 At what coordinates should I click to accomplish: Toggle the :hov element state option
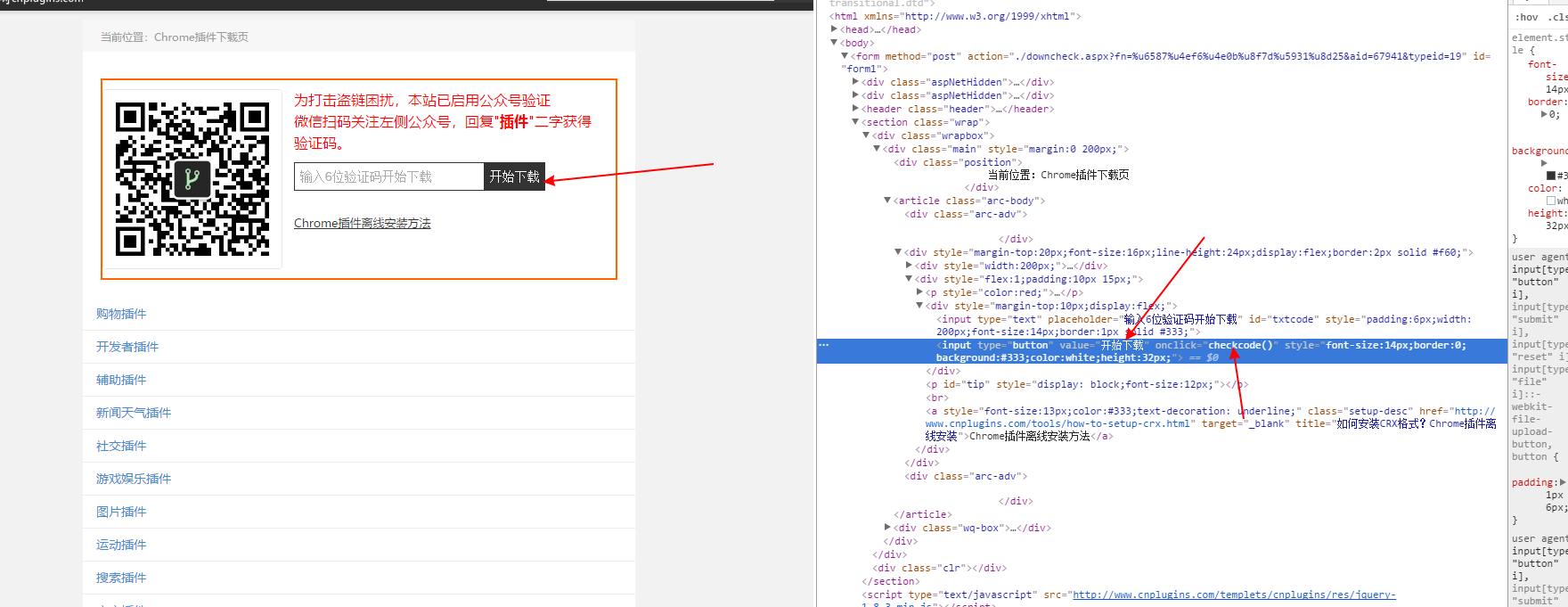1526,17
